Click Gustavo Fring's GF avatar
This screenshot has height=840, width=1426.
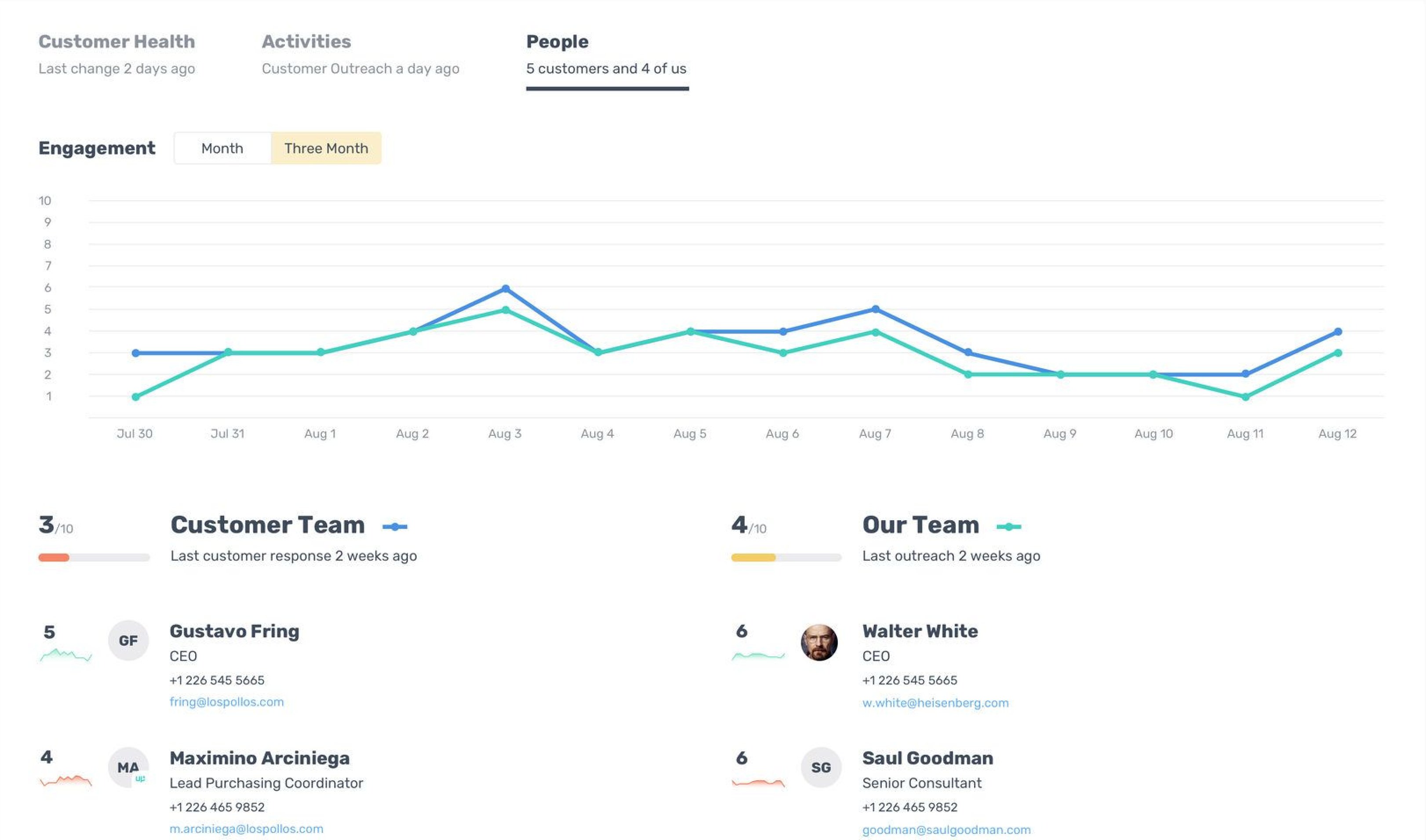pos(128,640)
